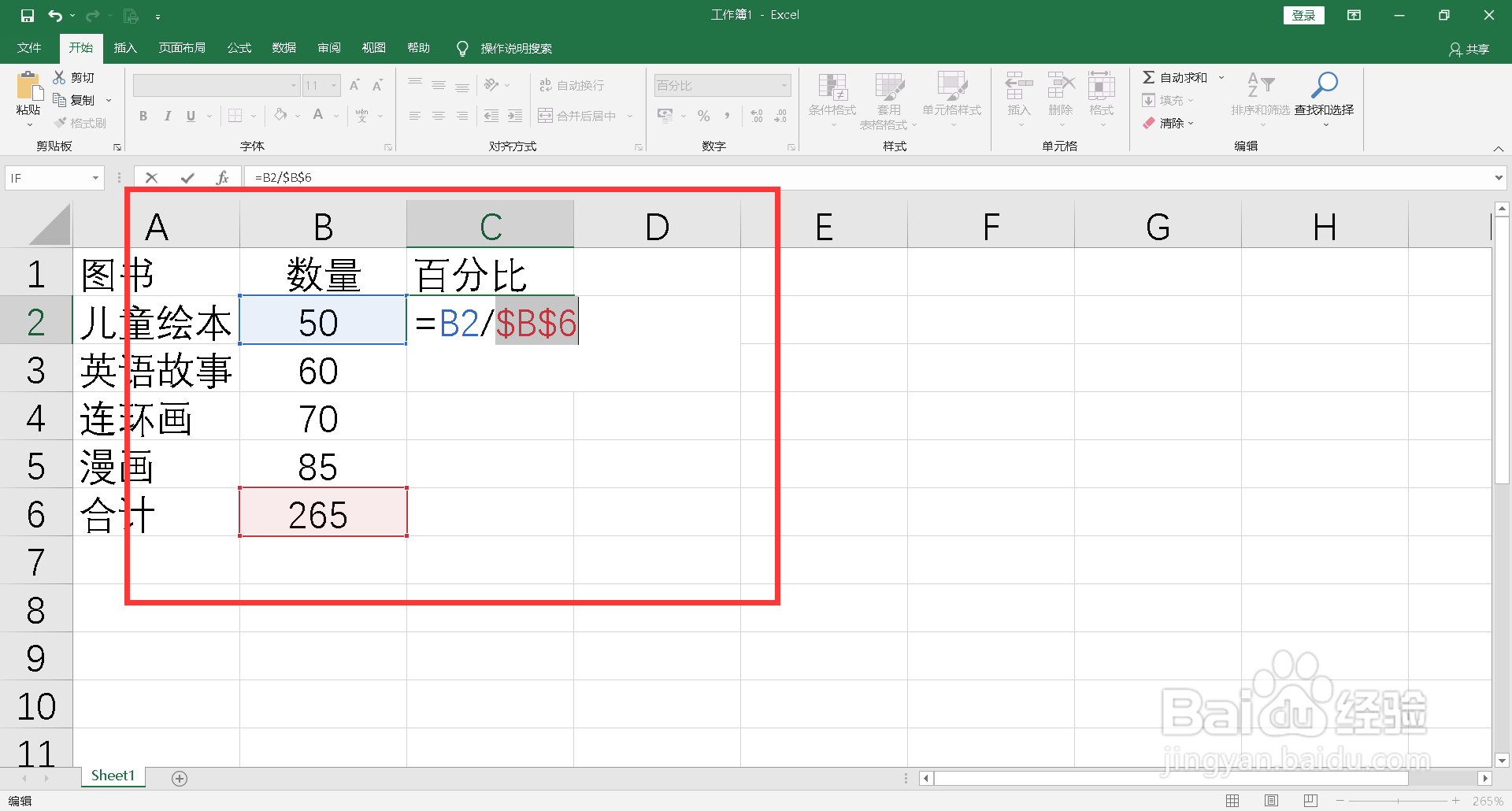This screenshot has height=811, width=1512.
Task: Switch to Page Layout view icon
Action: (x=1271, y=801)
